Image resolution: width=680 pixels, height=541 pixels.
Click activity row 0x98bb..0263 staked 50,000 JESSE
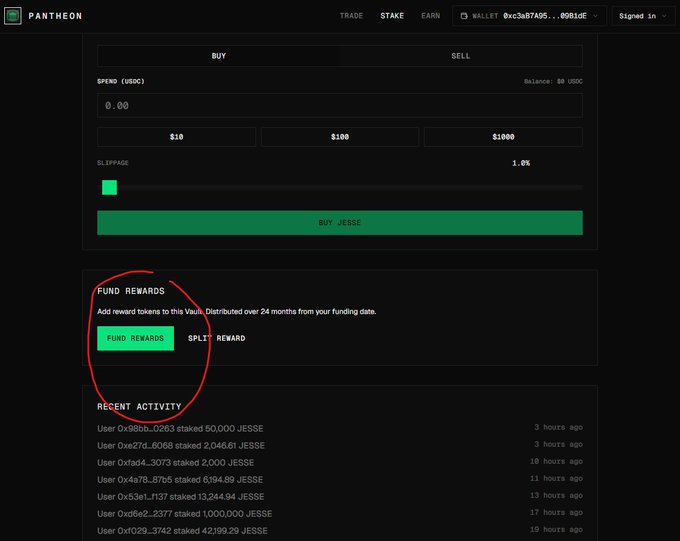click(340, 428)
